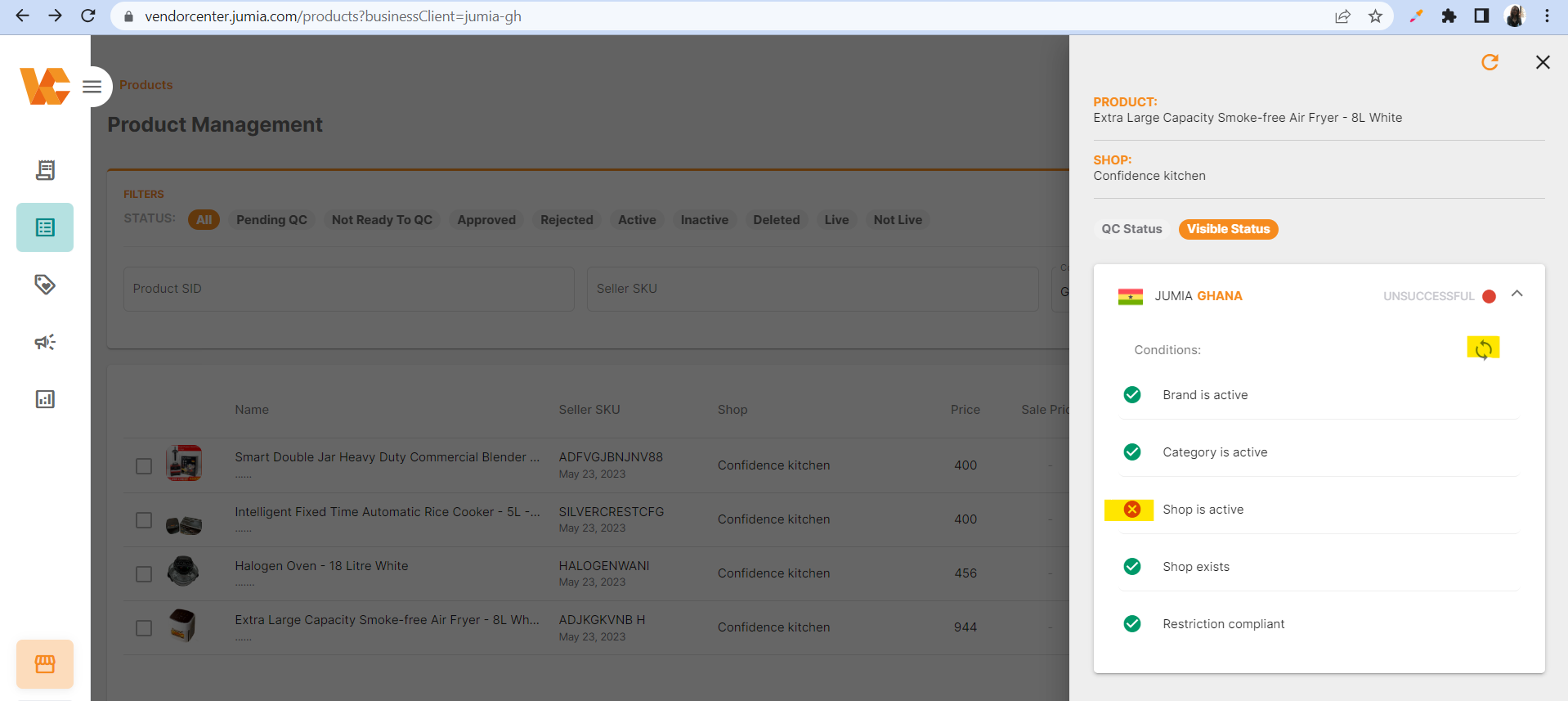The height and width of the screenshot is (701, 1568).
Task: Refresh the side panel with orange reload icon
Action: click(1490, 62)
